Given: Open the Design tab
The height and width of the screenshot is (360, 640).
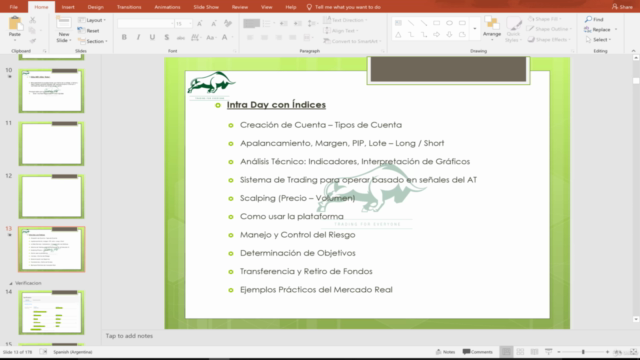Looking at the screenshot, I should click(x=96, y=7).
